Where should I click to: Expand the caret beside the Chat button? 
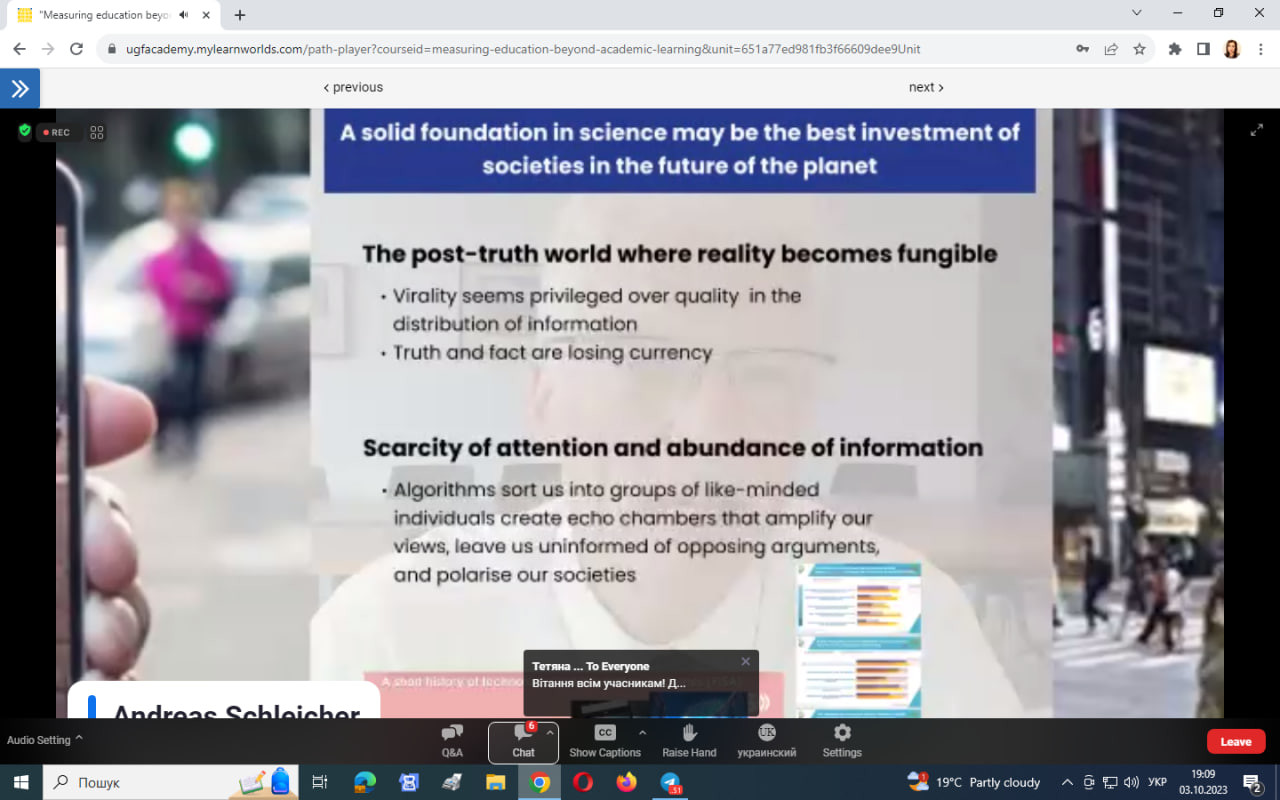[550, 731]
